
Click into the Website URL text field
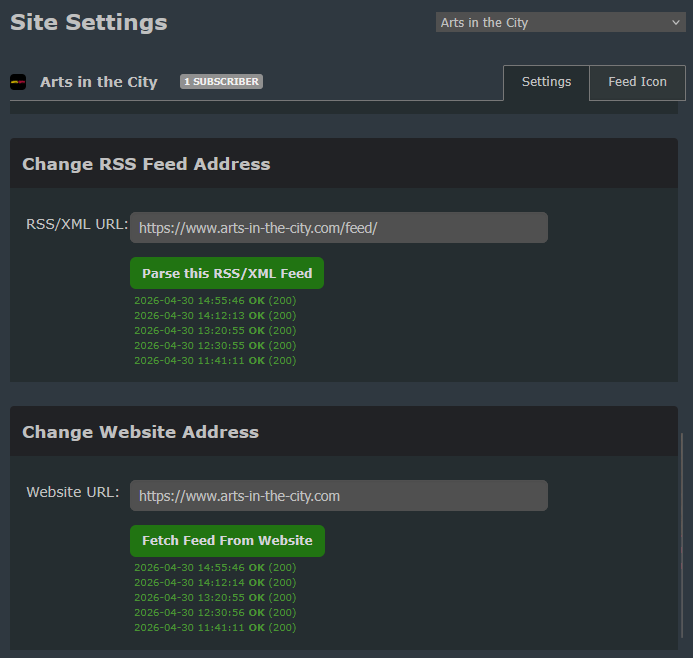(338, 496)
